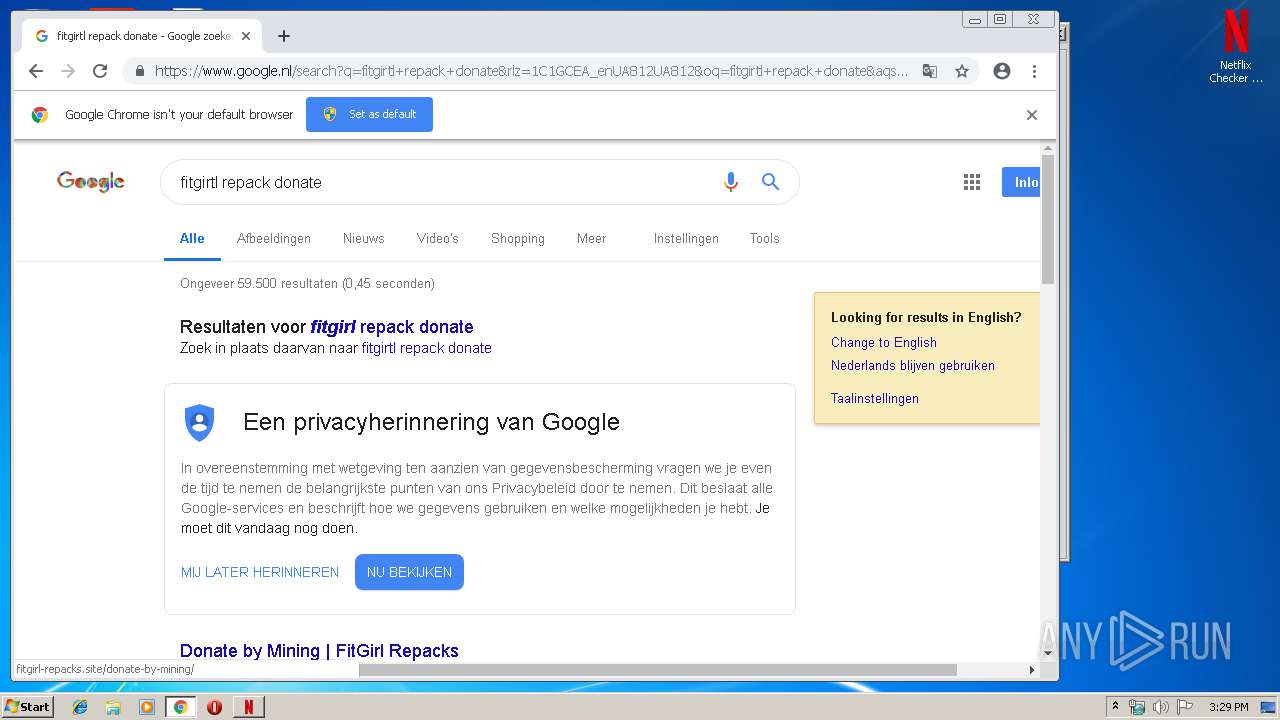The image size is (1280, 720).
Task: Bookmark this page with the star
Action: click(x=962, y=71)
